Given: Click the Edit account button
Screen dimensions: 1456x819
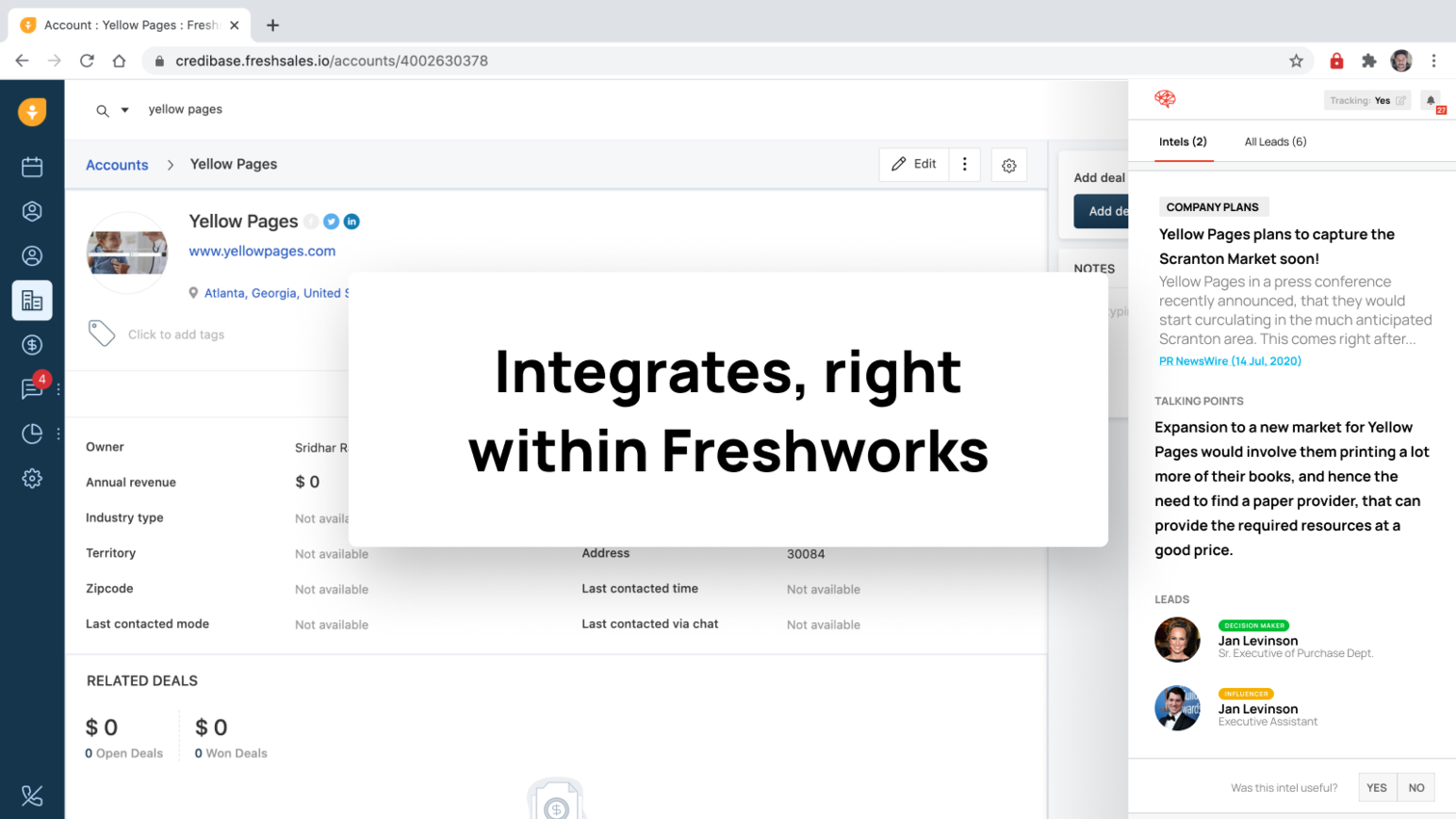Looking at the screenshot, I should tap(913, 165).
